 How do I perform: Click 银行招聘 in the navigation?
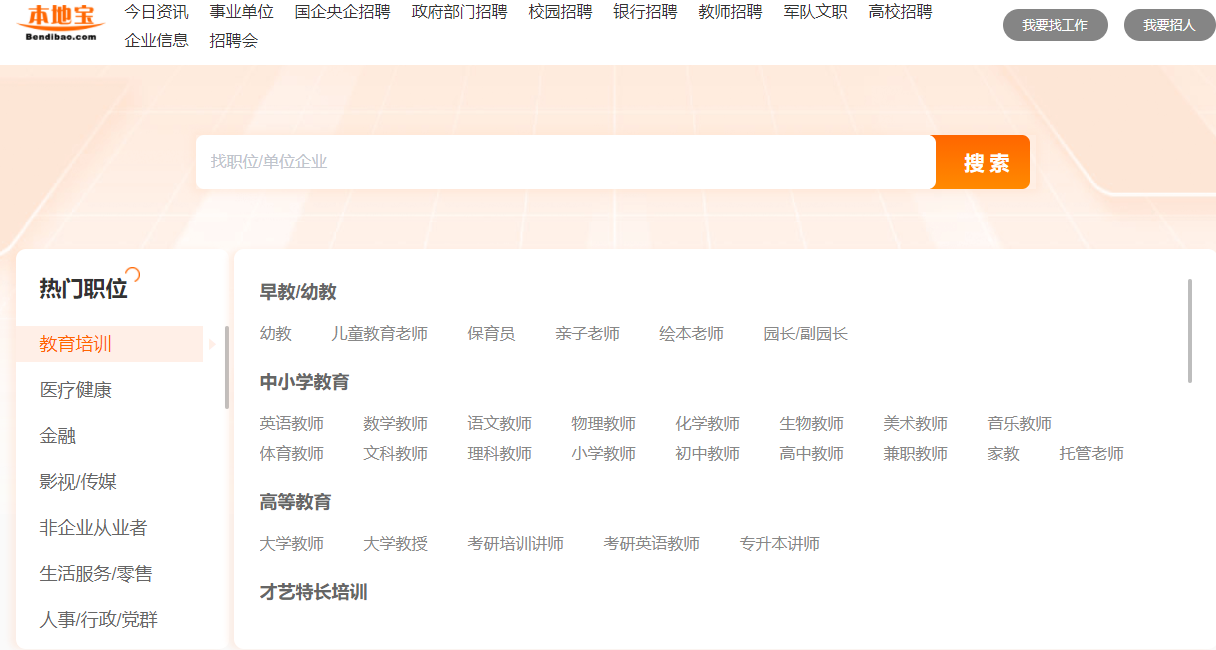click(x=645, y=13)
